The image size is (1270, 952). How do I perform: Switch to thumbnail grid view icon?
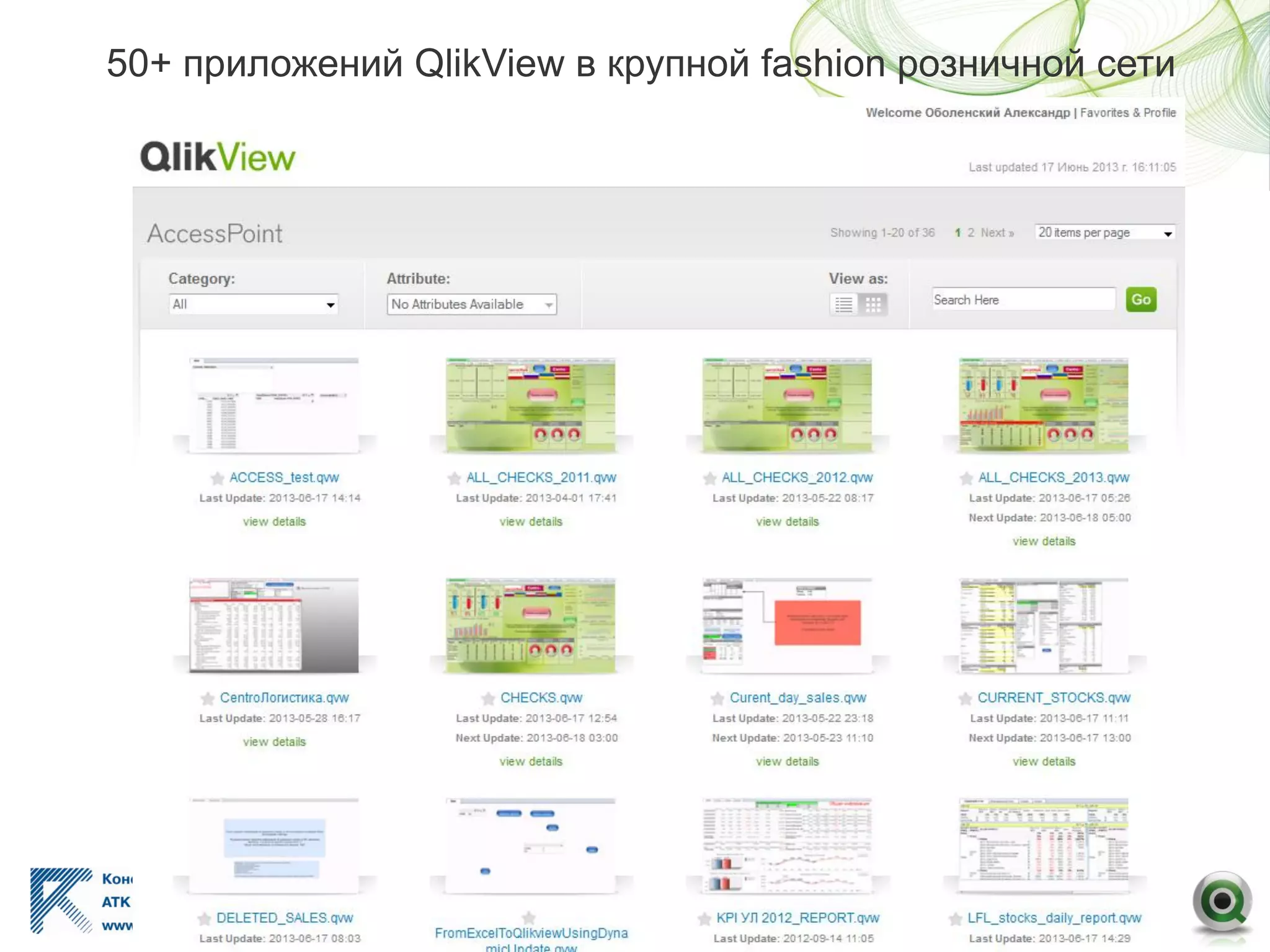point(873,304)
